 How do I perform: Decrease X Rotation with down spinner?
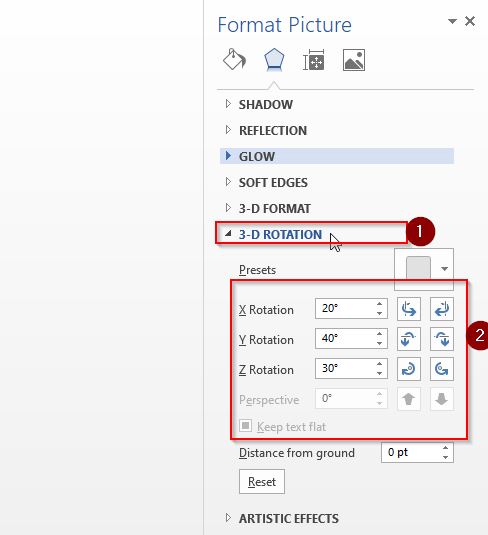(x=379, y=313)
